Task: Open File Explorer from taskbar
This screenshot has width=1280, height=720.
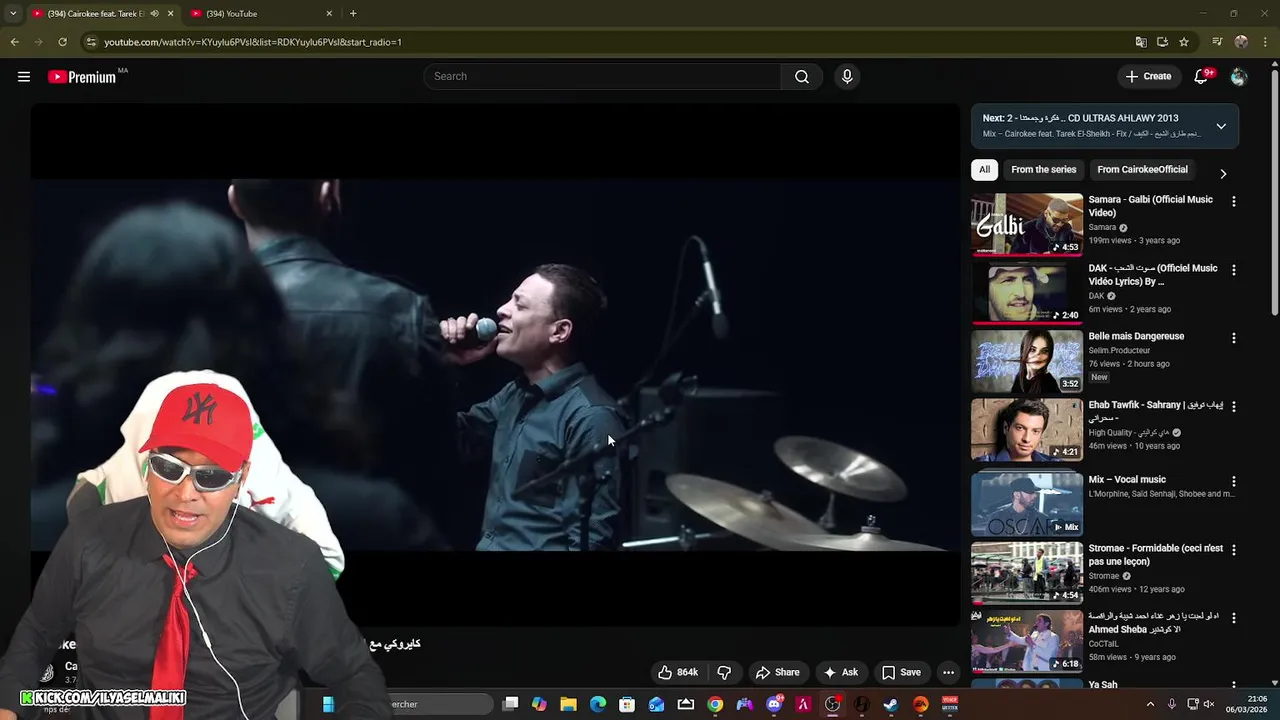Action: tap(568, 705)
